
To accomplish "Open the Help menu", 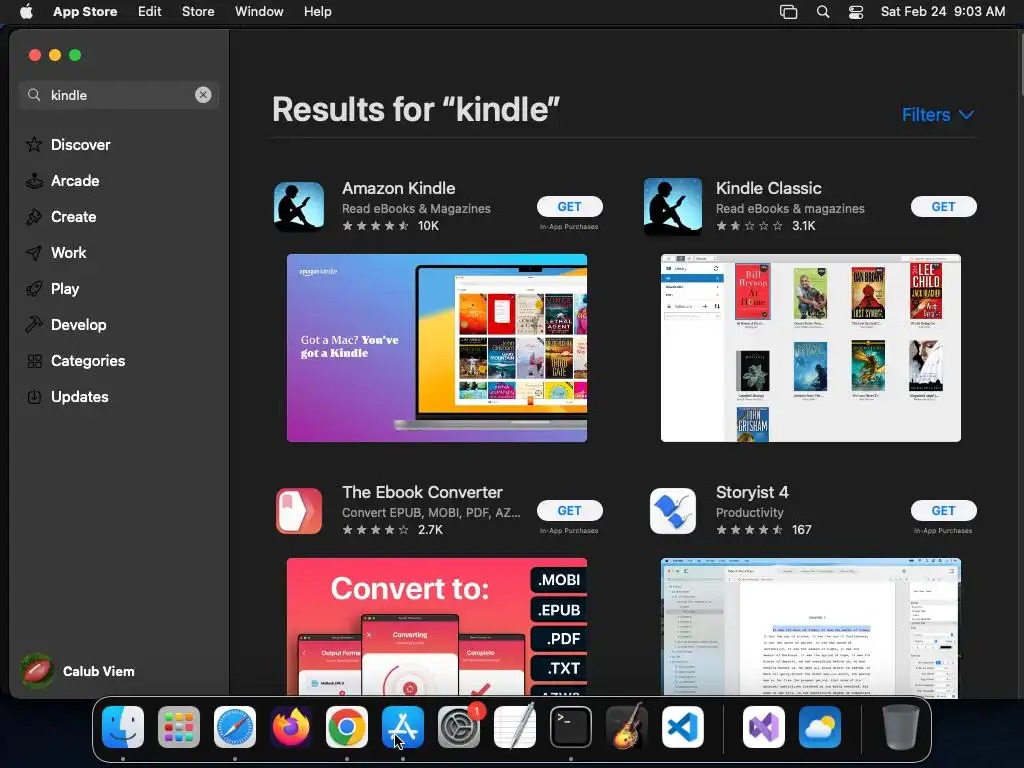I will [x=317, y=12].
